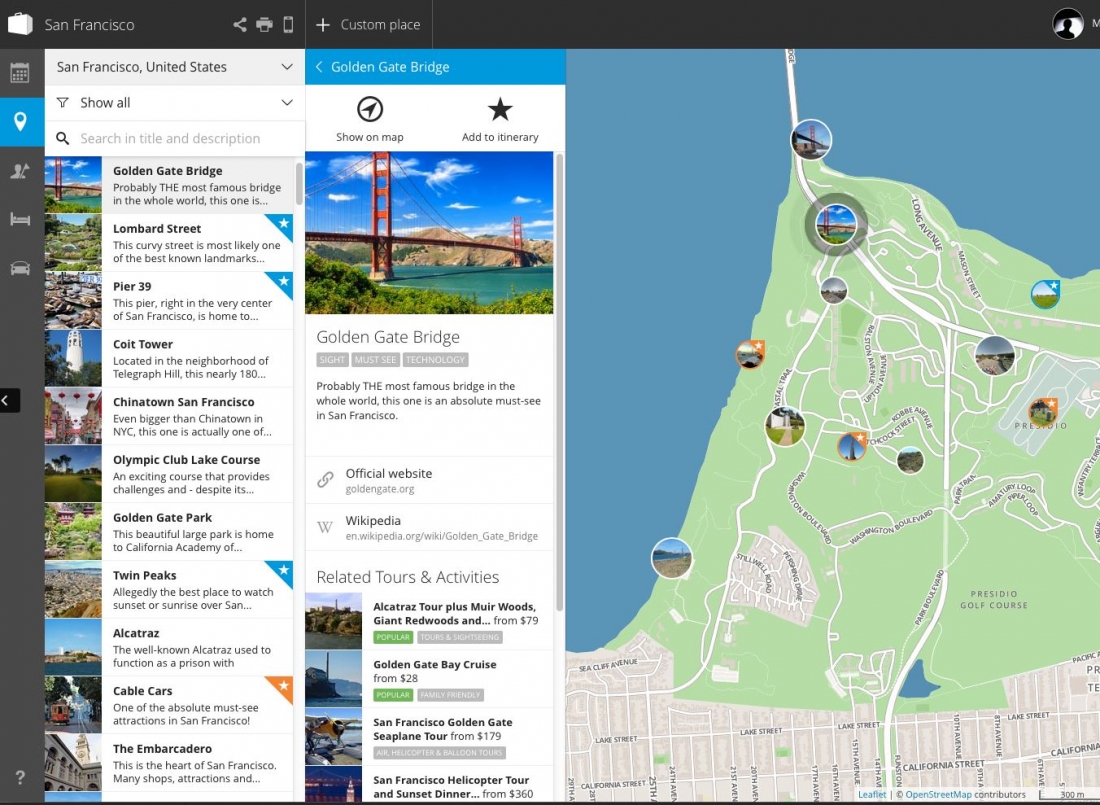The width and height of the screenshot is (1100, 805).
Task: Open the Official website goldengate.org link
Action: [388, 480]
